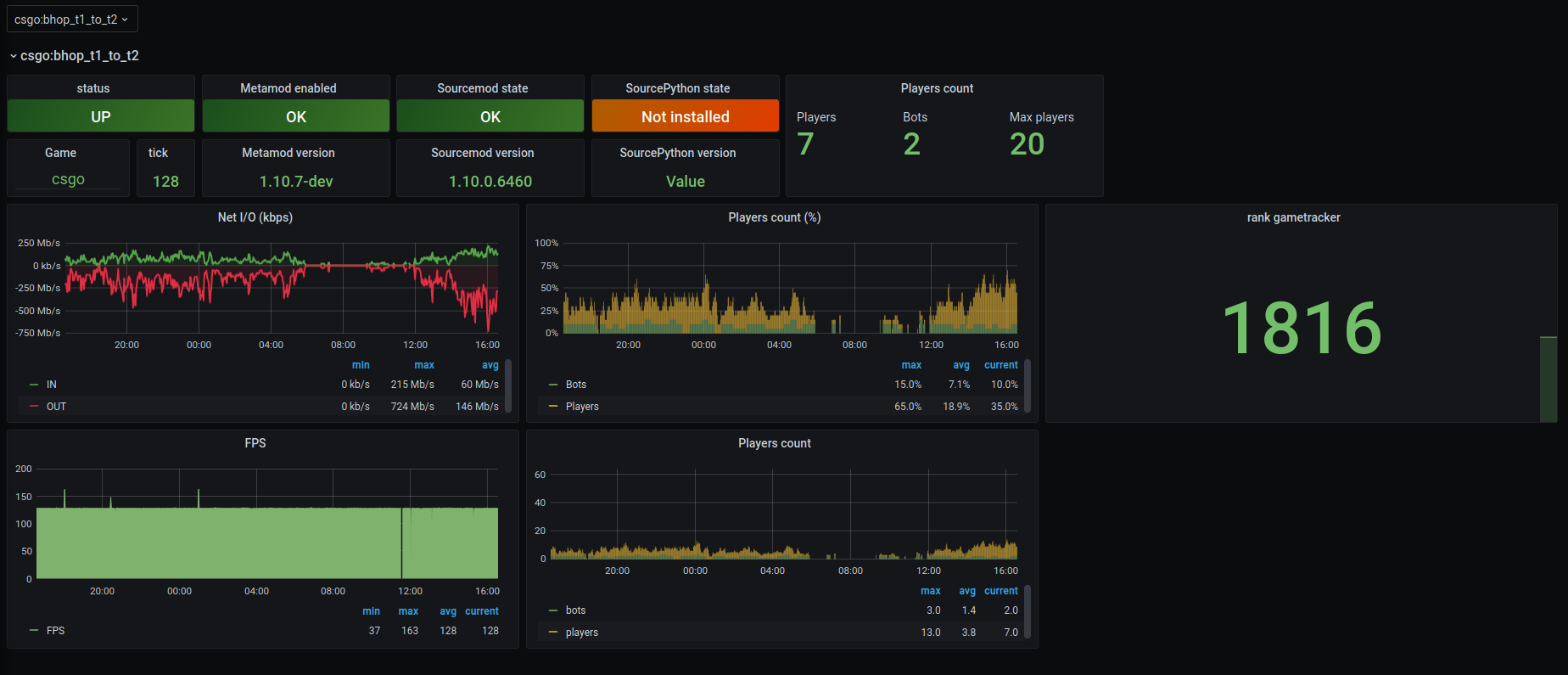1568x675 pixels.
Task: Open the Players count (%) panel menu
Action: 775,217
